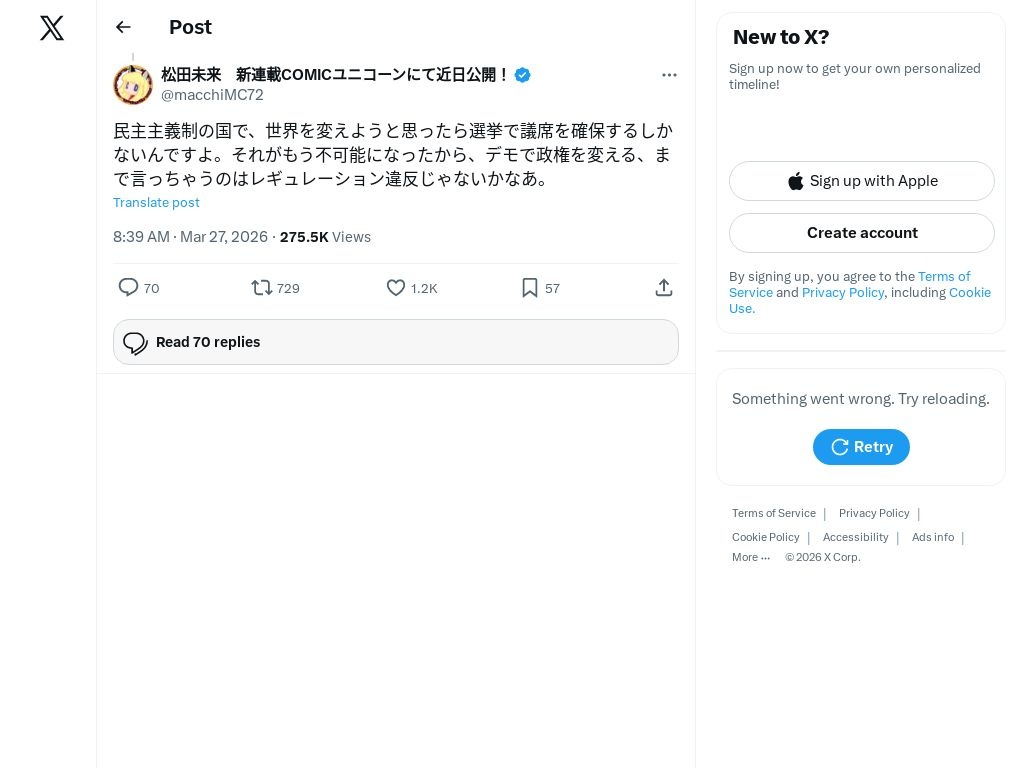Like the post with the heart icon
The image size is (1024, 768).
(396, 288)
